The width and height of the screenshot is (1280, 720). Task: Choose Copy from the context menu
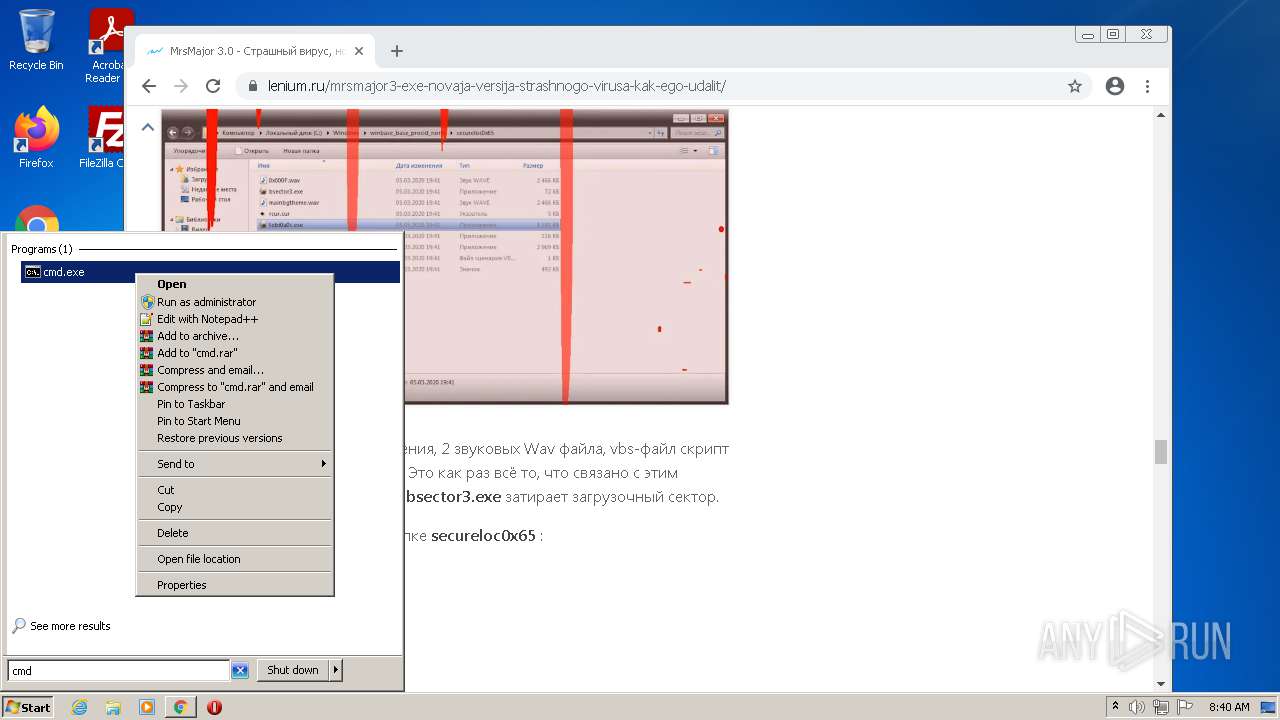pyautogui.click(x=235, y=507)
